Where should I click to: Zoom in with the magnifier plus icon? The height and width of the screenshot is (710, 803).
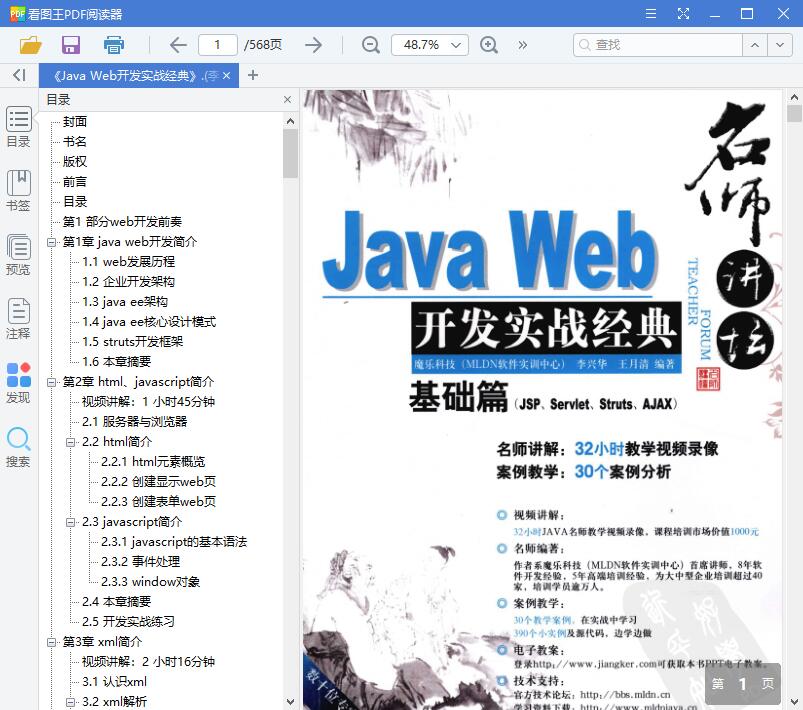coord(489,45)
